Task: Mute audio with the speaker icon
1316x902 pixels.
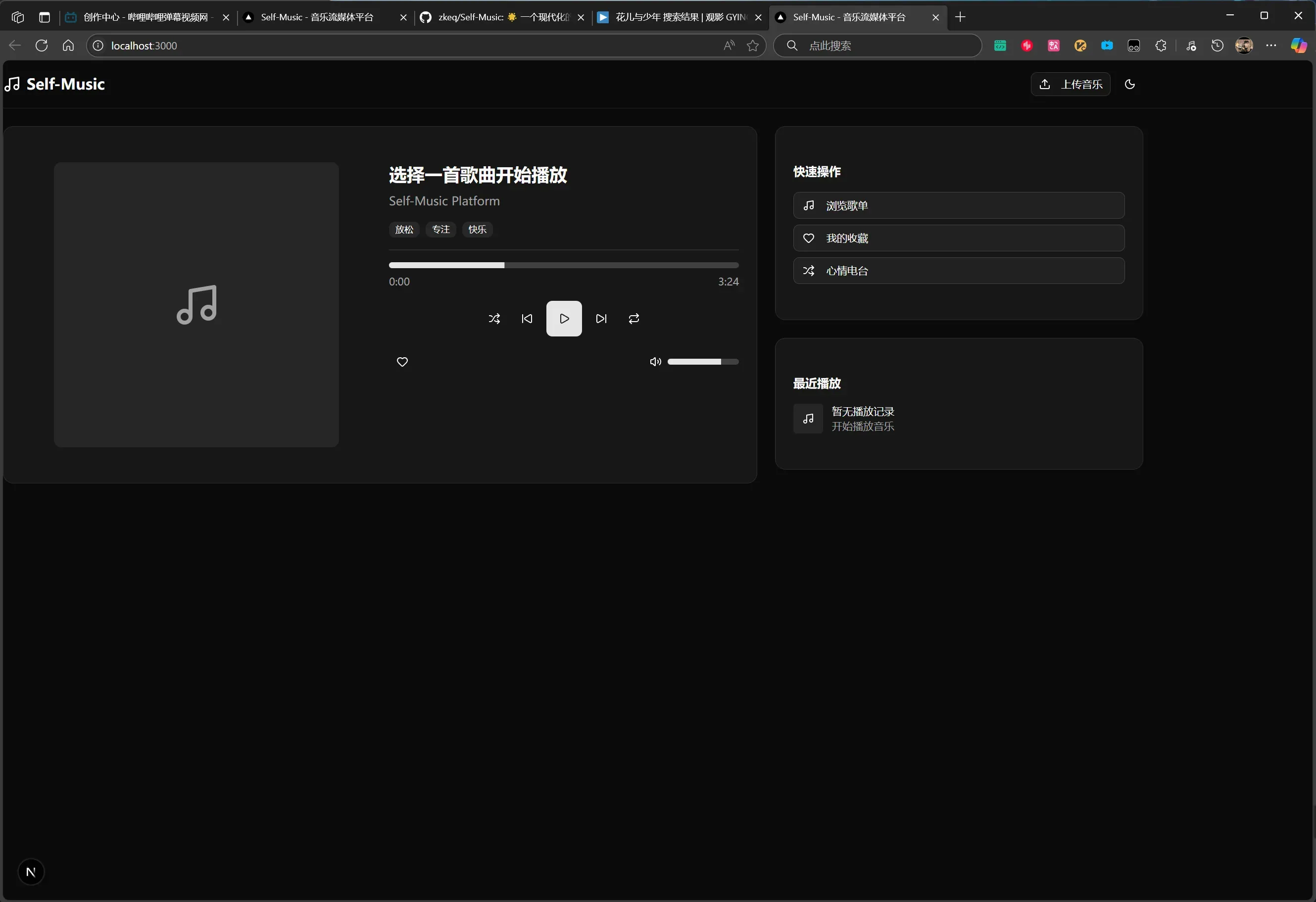Action: 655,362
